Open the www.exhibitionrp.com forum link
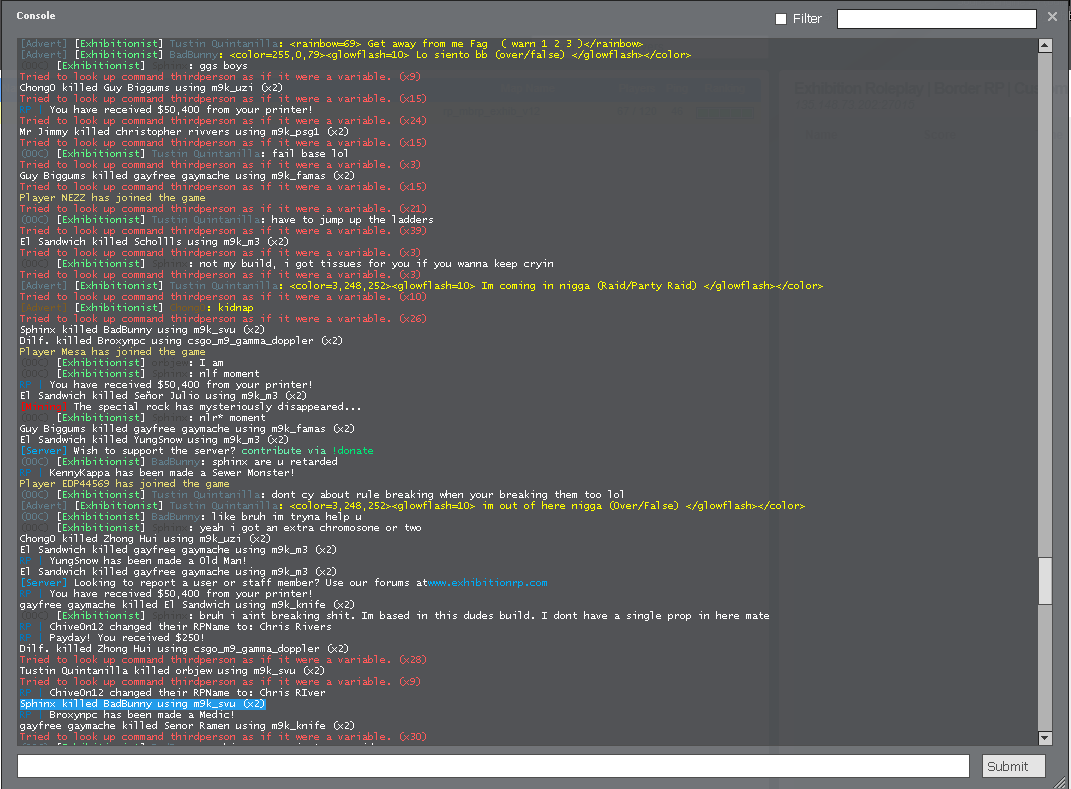Screen dimensions: 1071x789 pos(487,583)
